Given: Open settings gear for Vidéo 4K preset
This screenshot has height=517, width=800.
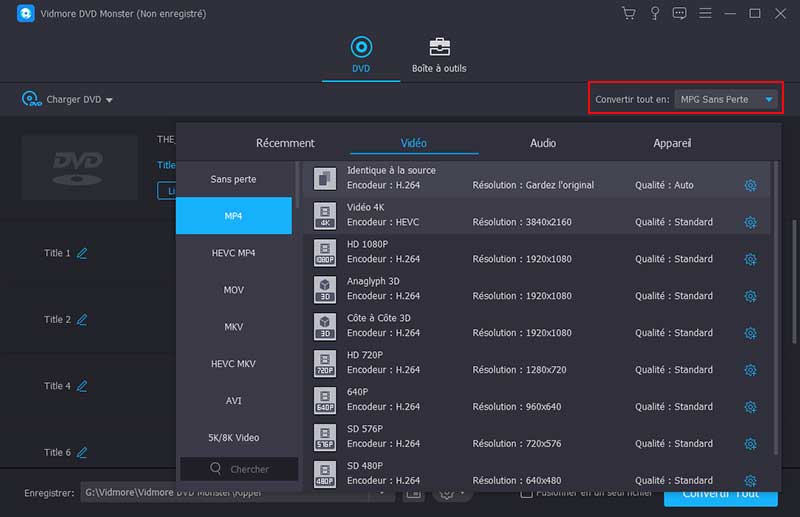Looking at the screenshot, I should (x=750, y=222).
